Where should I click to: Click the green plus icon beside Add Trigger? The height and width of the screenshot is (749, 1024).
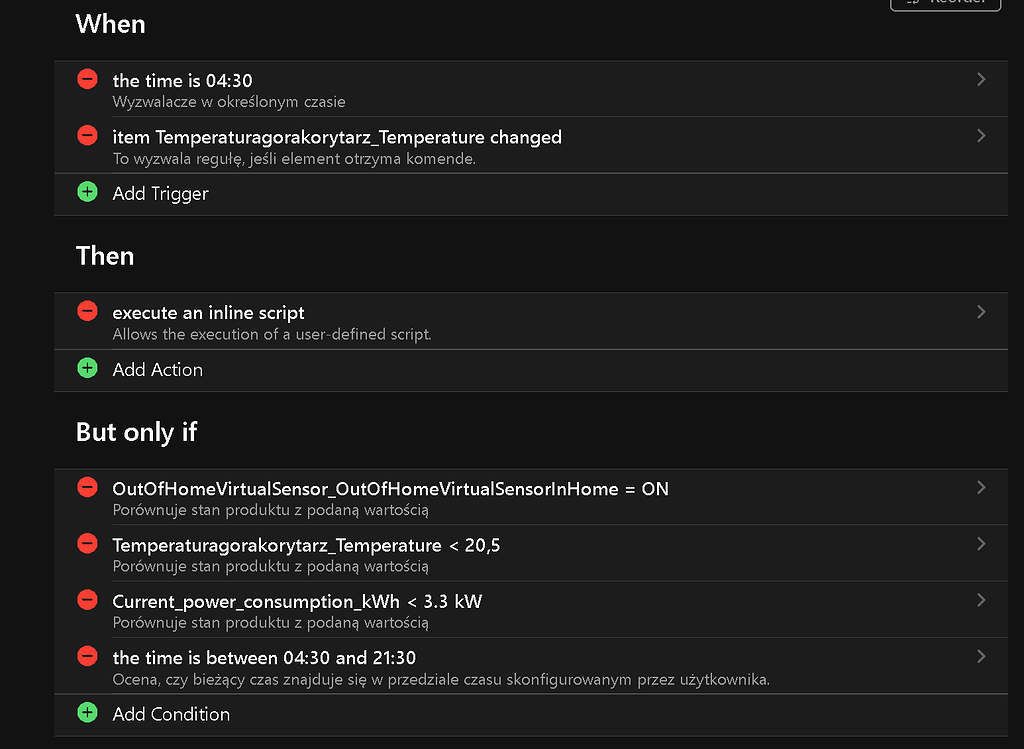(87, 192)
